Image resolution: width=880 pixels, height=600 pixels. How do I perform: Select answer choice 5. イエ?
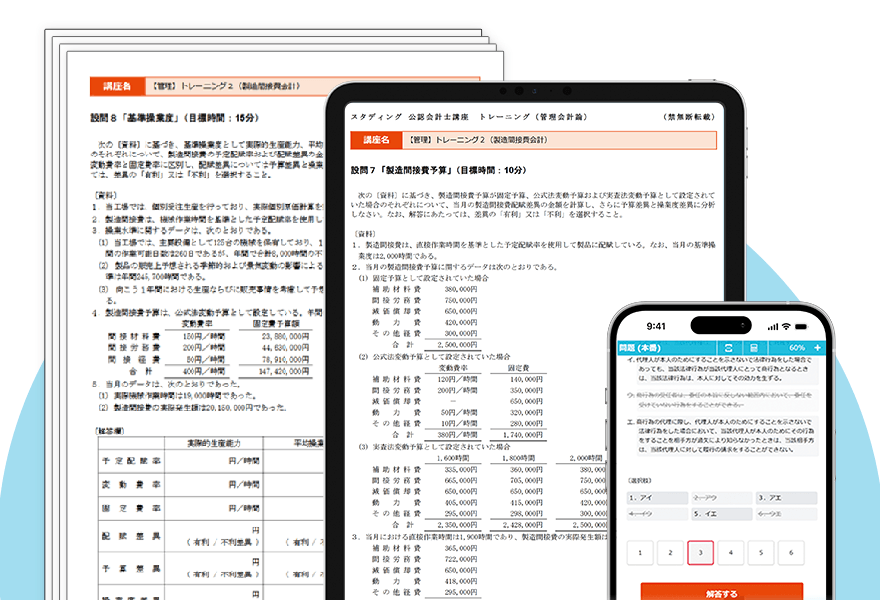point(721,514)
